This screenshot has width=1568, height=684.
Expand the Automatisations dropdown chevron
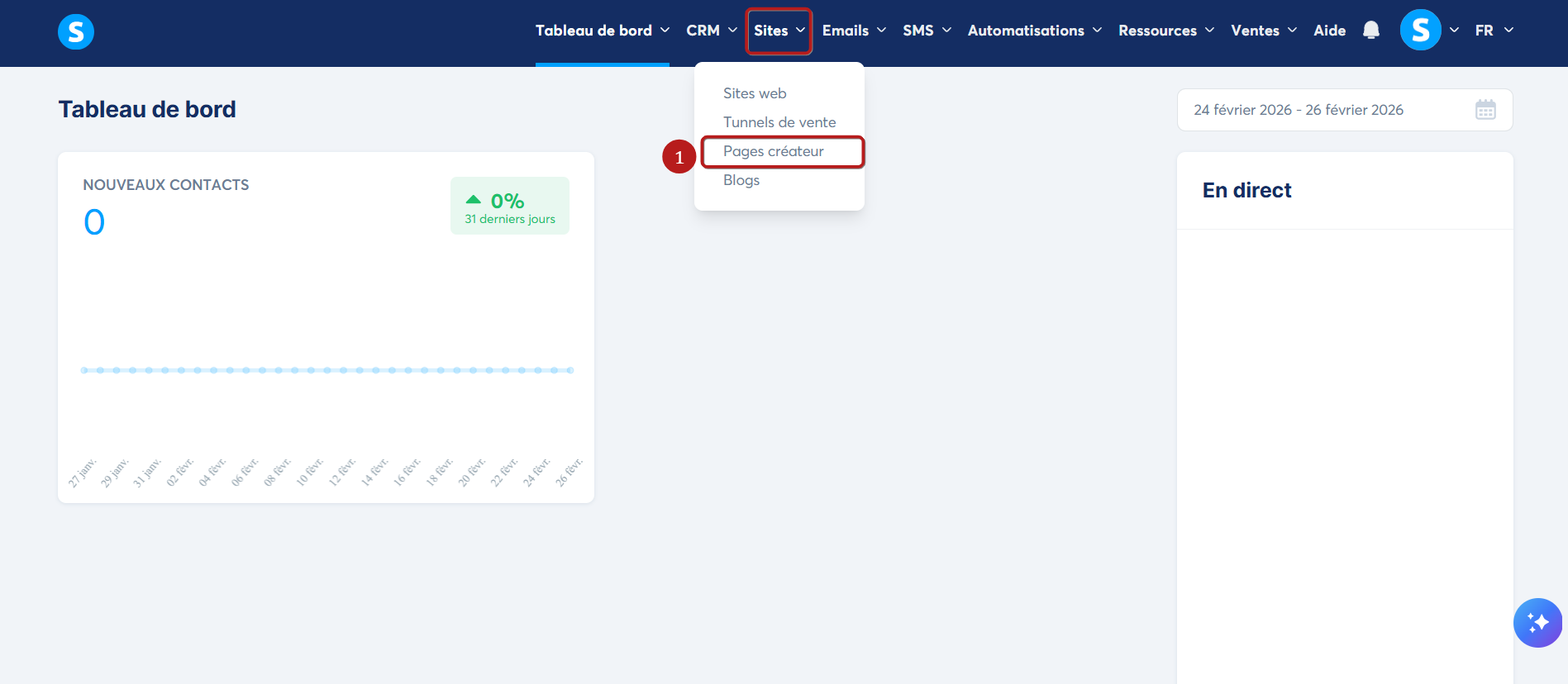point(1097,30)
